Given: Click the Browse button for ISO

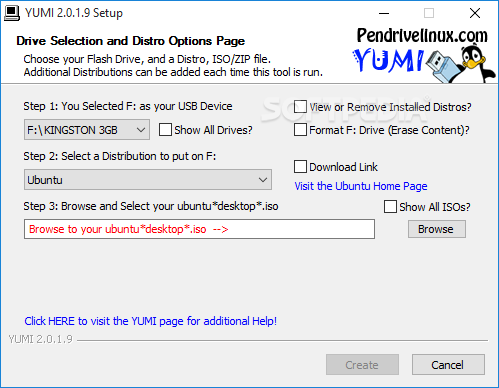Looking at the screenshot, I should click(x=437, y=229).
